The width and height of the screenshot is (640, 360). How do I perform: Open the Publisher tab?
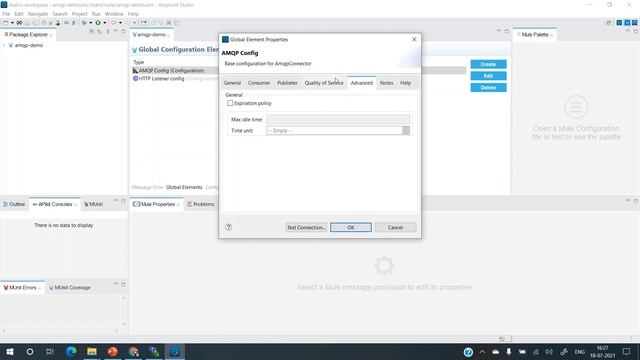(x=287, y=83)
